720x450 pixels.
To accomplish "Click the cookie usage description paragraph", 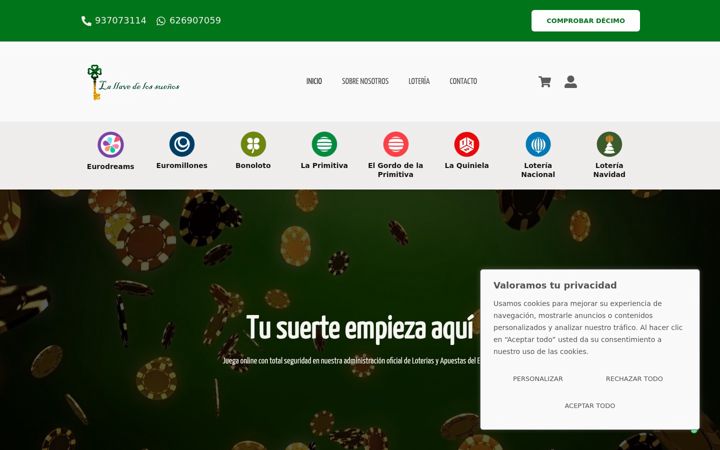I will 588,327.
